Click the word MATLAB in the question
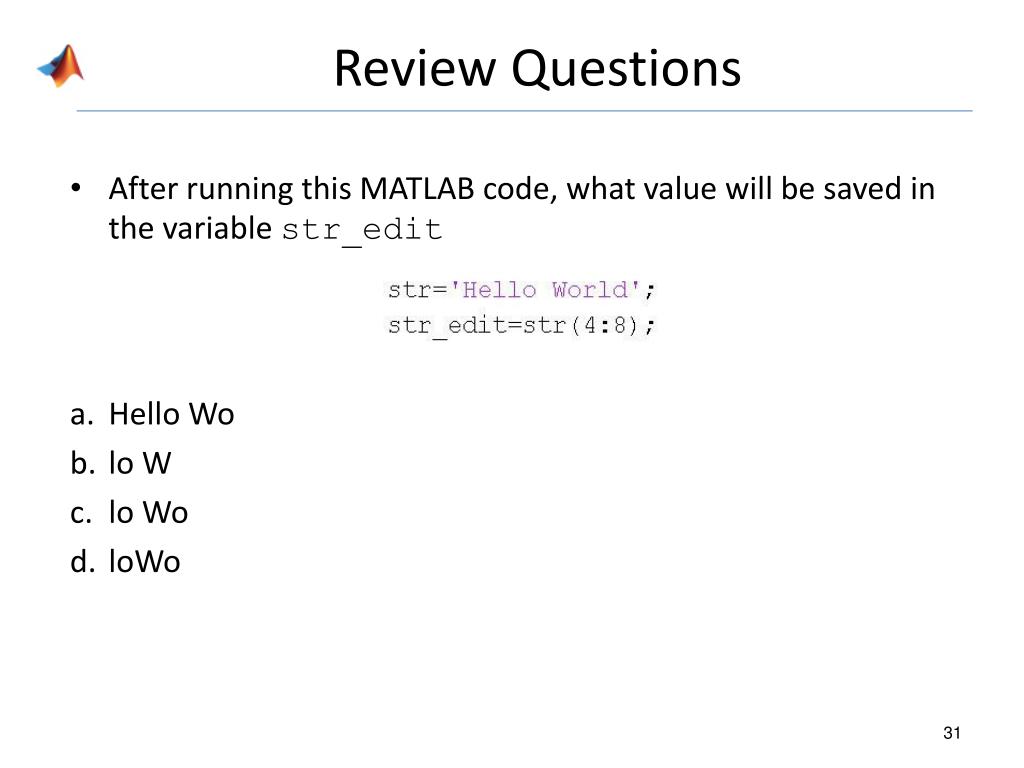The height and width of the screenshot is (768, 1024). [417, 189]
